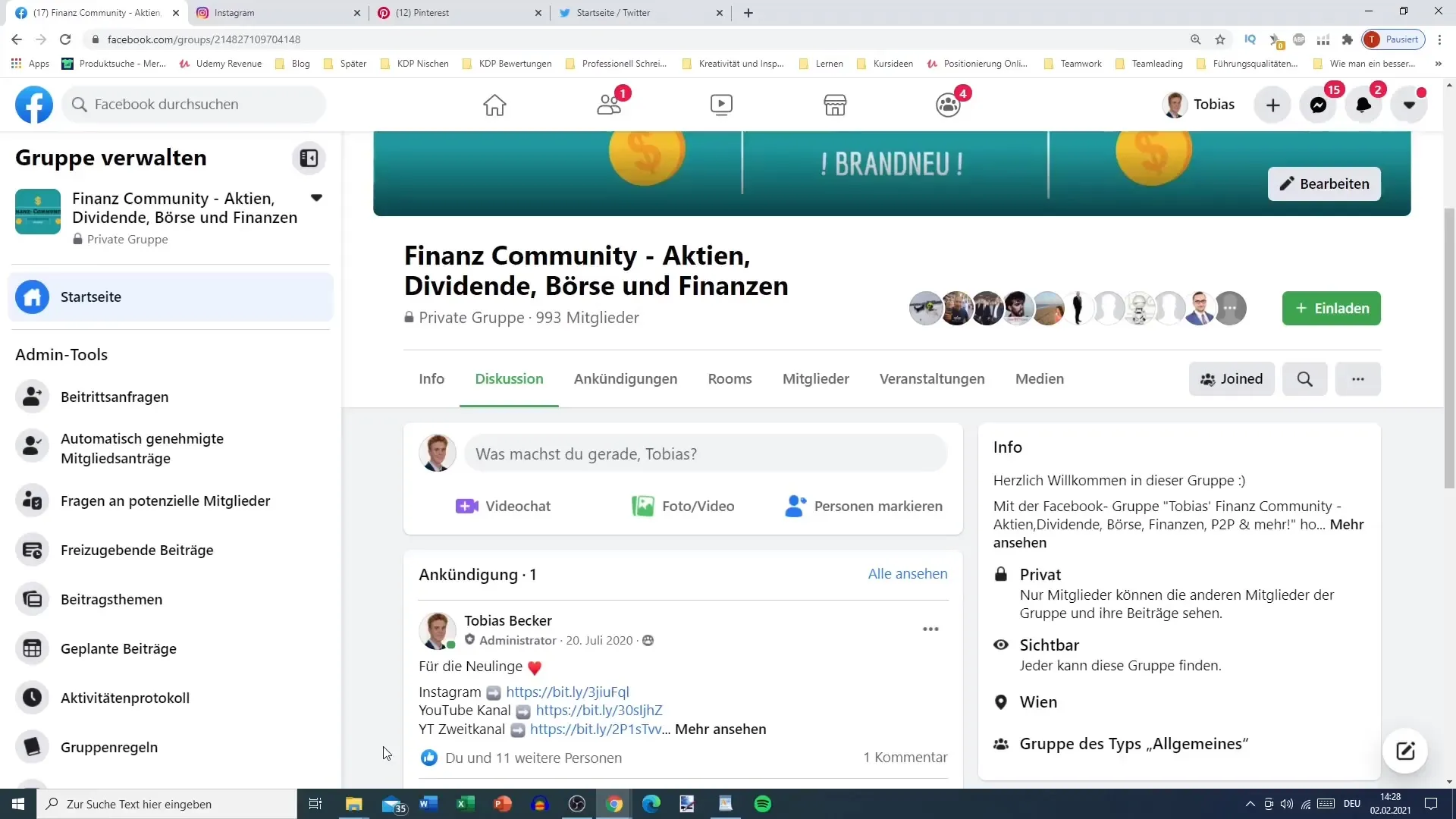Screen dimensions: 1456x819
Task: Select Startseite in the sidebar
Action: coord(171,297)
